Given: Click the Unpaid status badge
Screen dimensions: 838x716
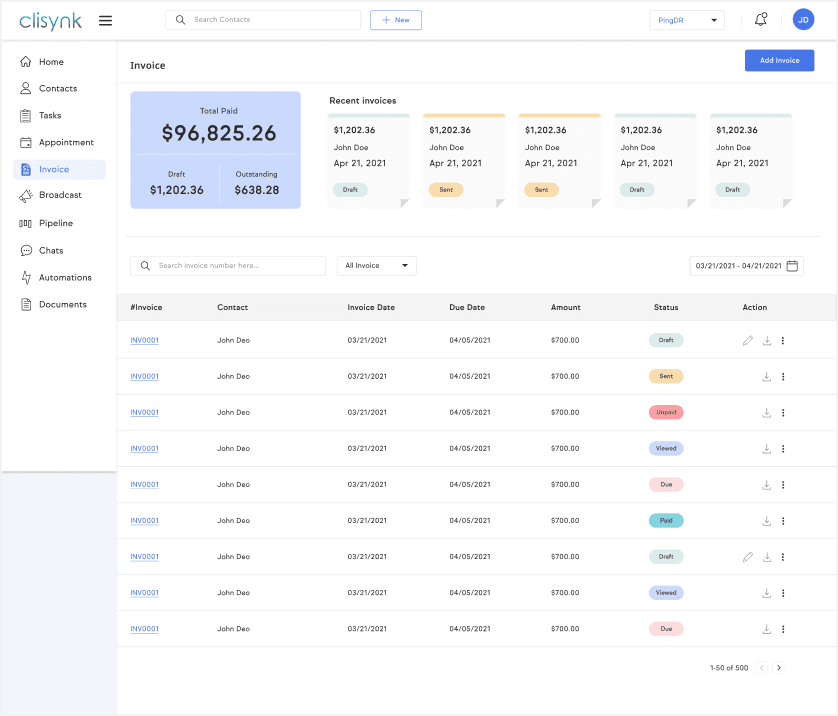Looking at the screenshot, I should coord(666,413).
